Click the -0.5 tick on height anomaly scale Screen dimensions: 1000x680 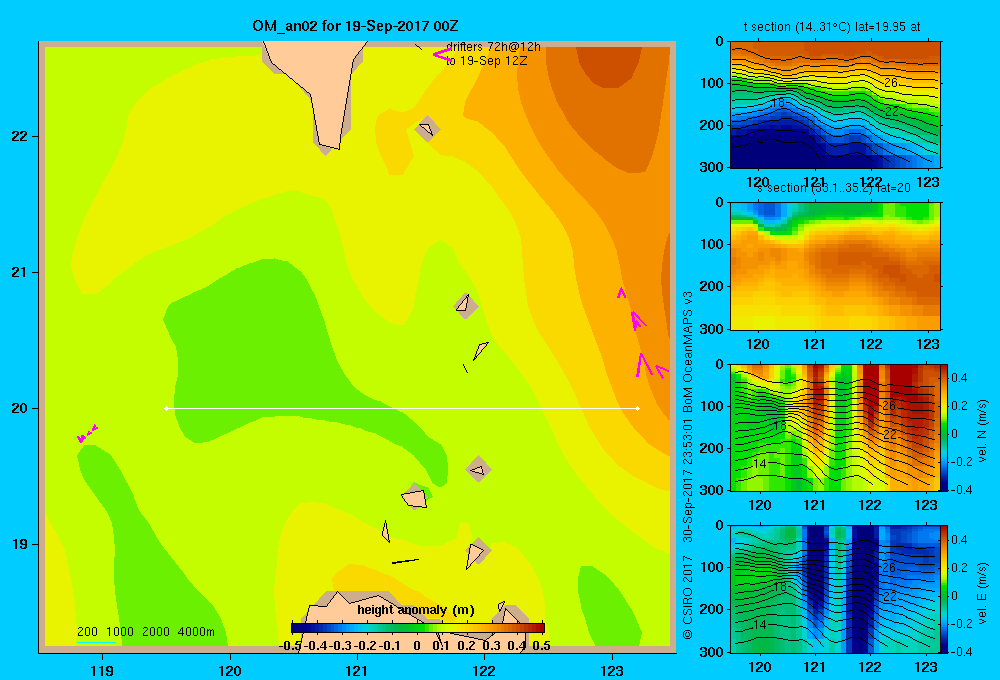[x=290, y=646]
